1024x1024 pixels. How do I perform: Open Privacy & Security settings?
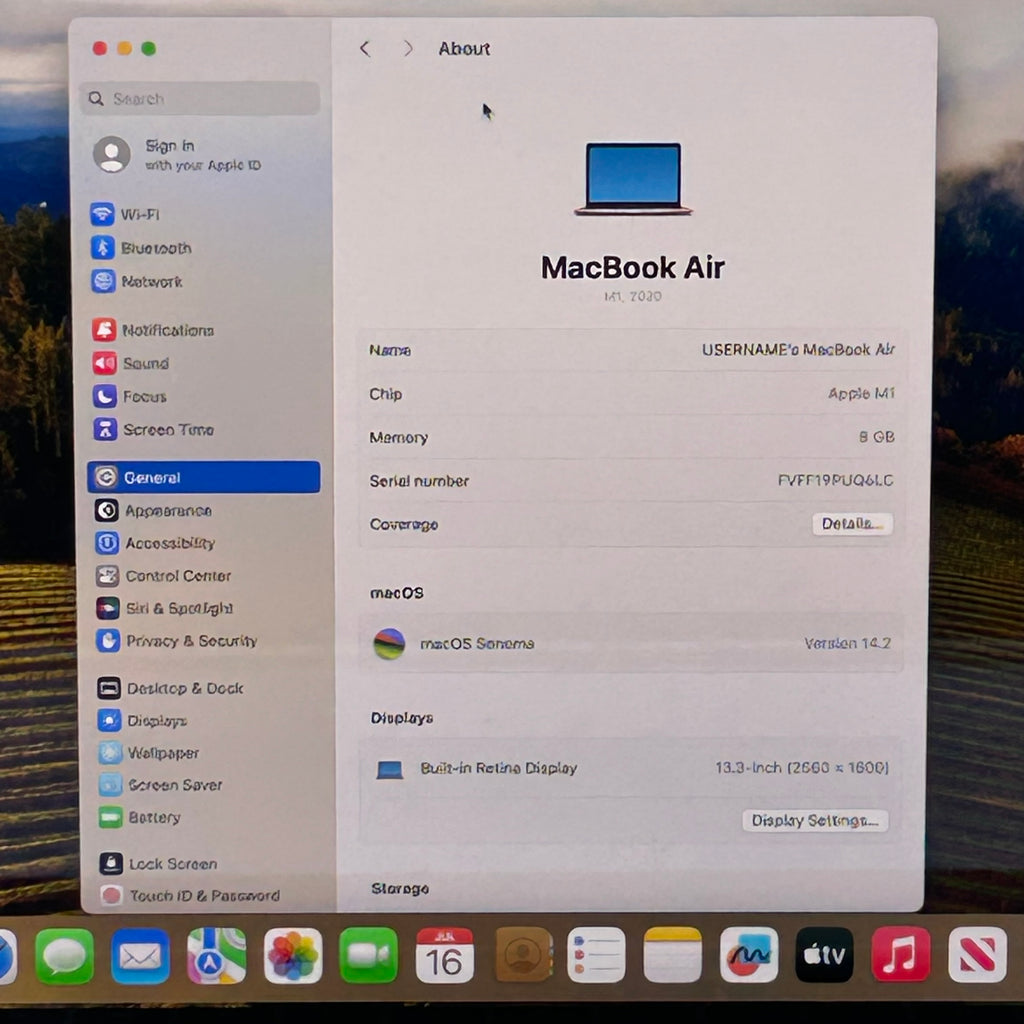(177, 641)
